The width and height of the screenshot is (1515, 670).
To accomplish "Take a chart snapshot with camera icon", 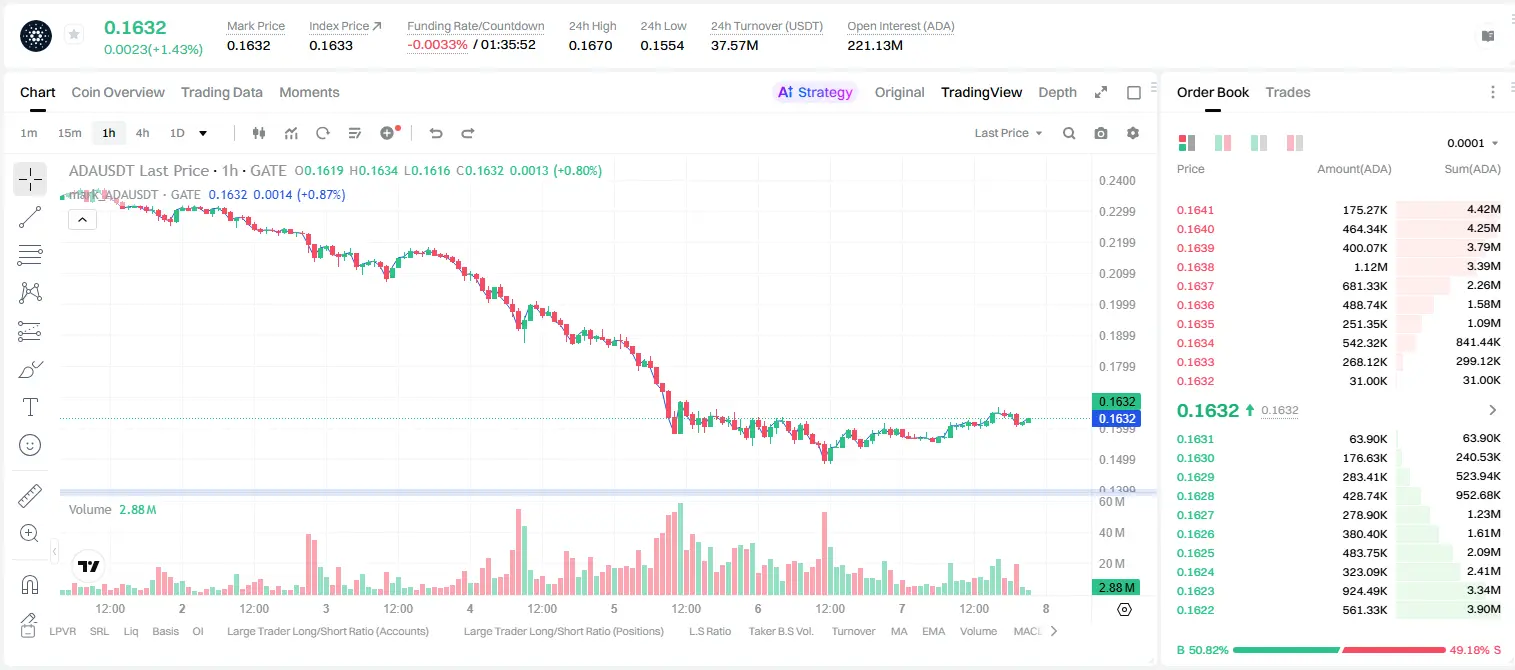I will pos(1101,133).
